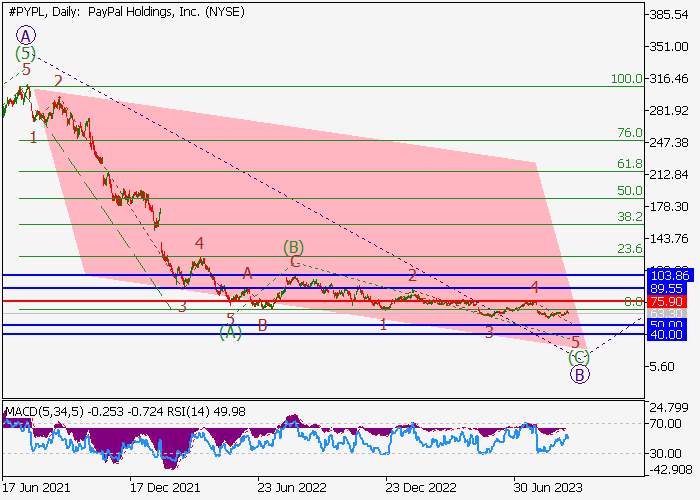Click the 38.2 Fibonacci level label
Image resolution: width=700 pixels, height=500 pixels.
click(x=630, y=217)
